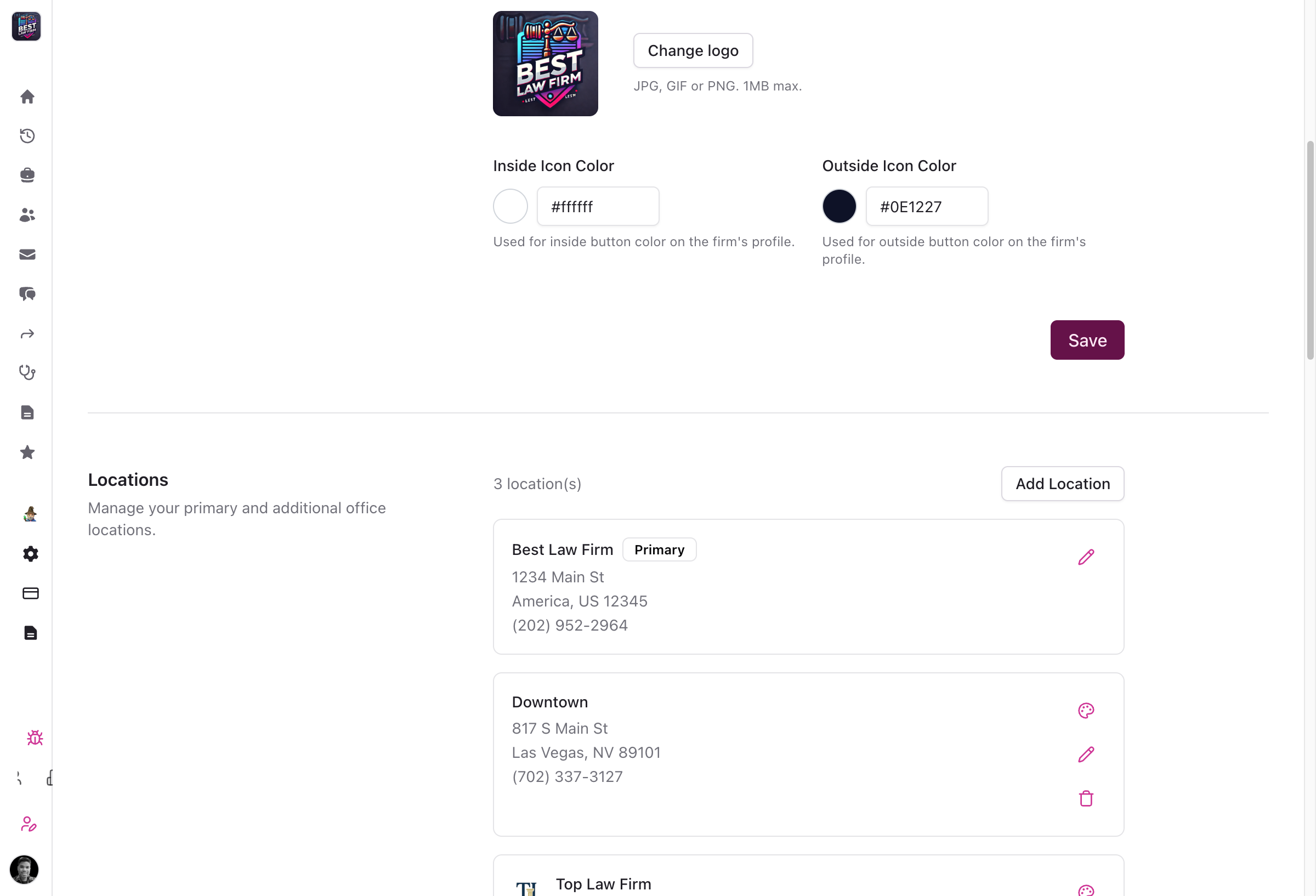Open the history clock sidebar icon
Image resolution: width=1316 pixels, height=896 pixels.
[x=27, y=136]
